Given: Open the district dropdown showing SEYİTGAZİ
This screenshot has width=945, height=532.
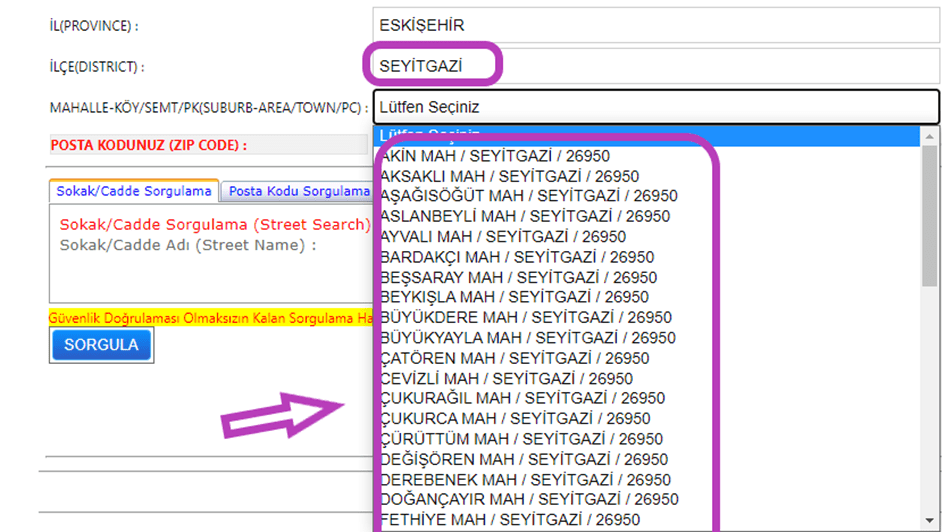Looking at the screenshot, I should point(655,67).
